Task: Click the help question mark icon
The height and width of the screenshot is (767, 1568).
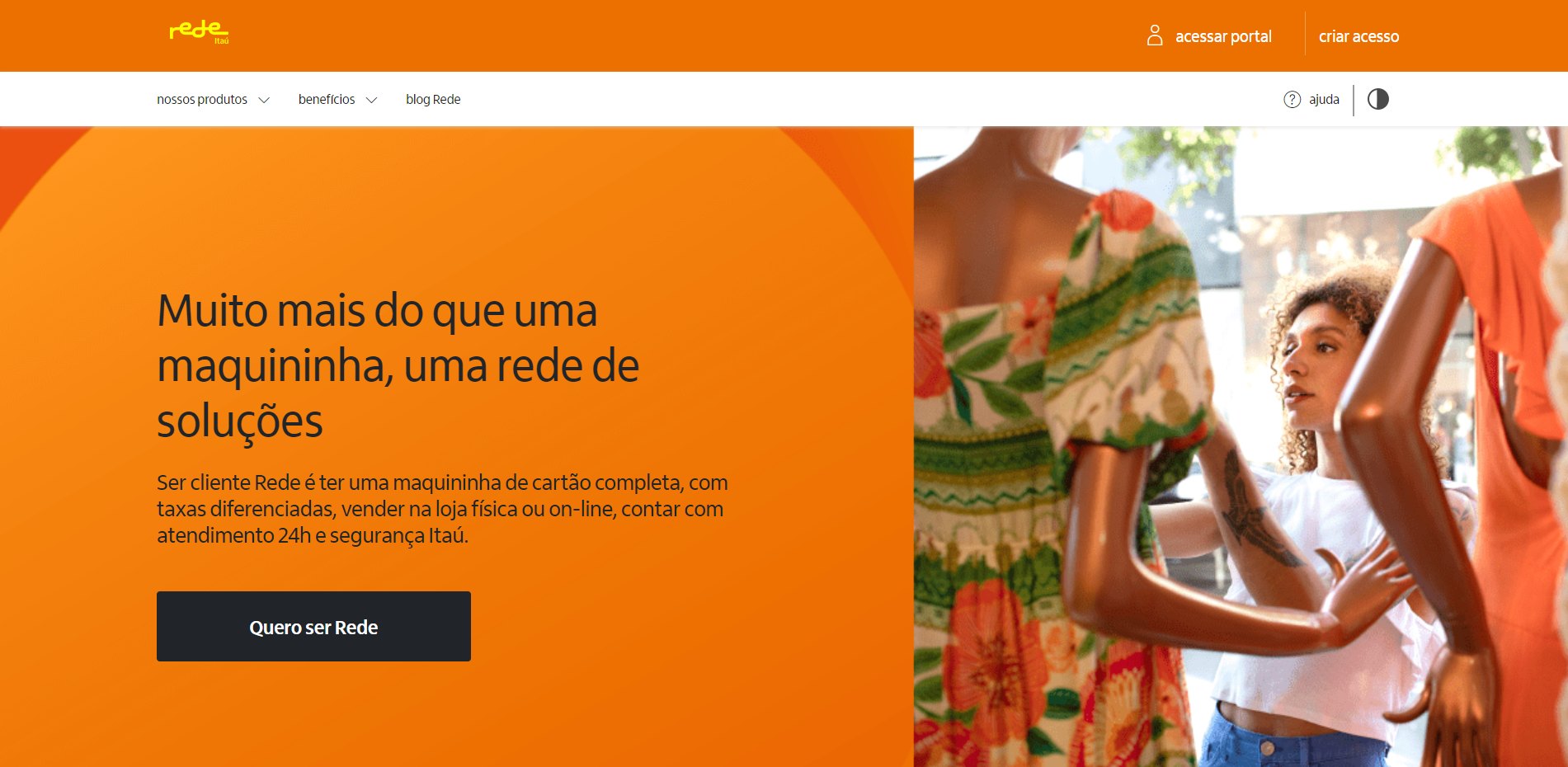Action: 1292,99
